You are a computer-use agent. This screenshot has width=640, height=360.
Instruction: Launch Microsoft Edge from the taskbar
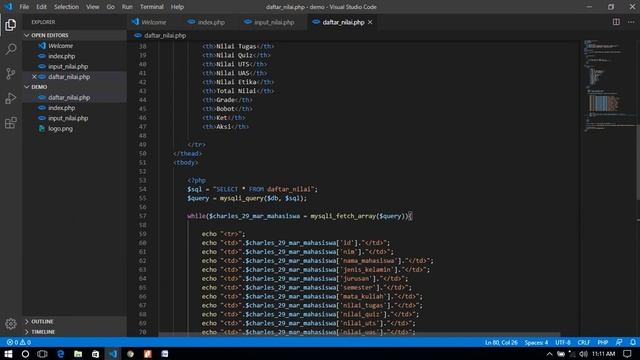(60, 354)
